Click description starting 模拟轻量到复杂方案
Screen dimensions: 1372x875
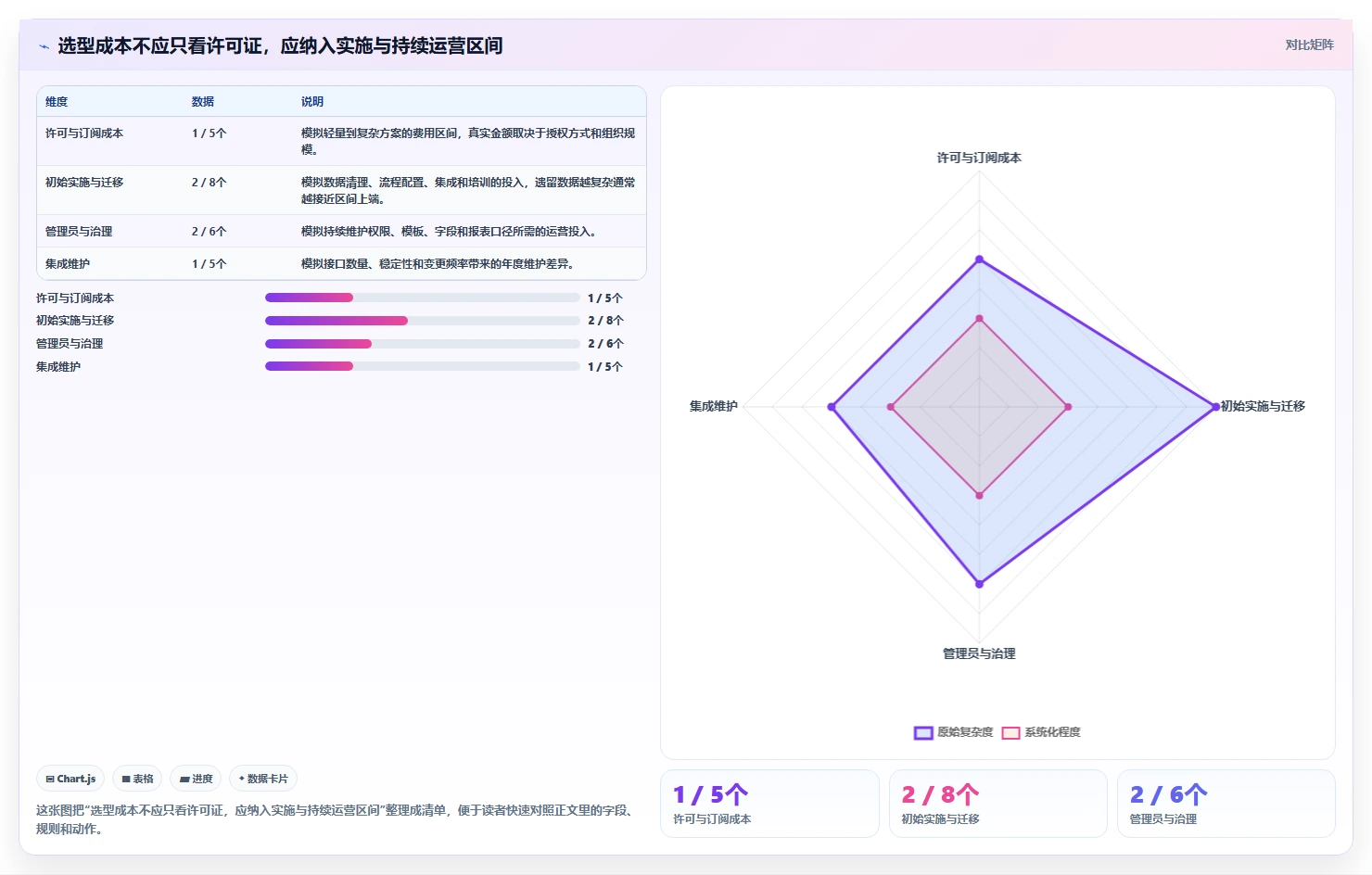point(468,141)
